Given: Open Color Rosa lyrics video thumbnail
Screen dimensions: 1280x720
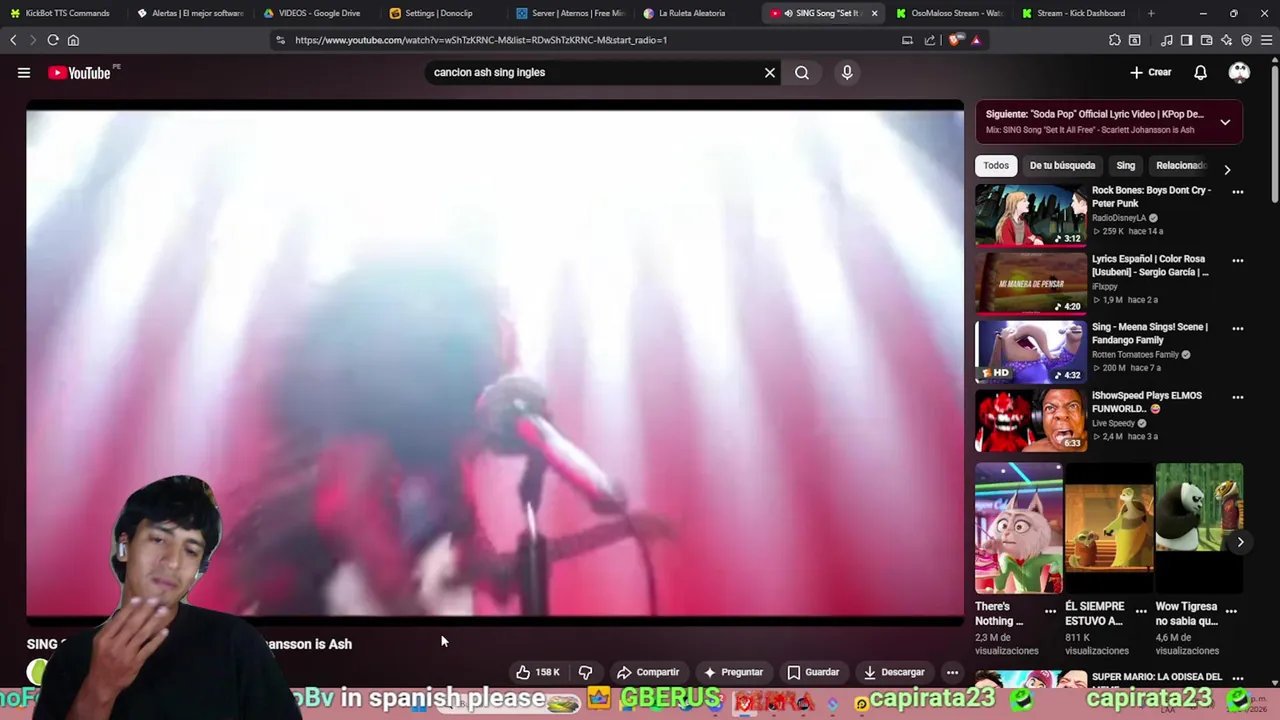Looking at the screenshot, I should (1031, 283).
